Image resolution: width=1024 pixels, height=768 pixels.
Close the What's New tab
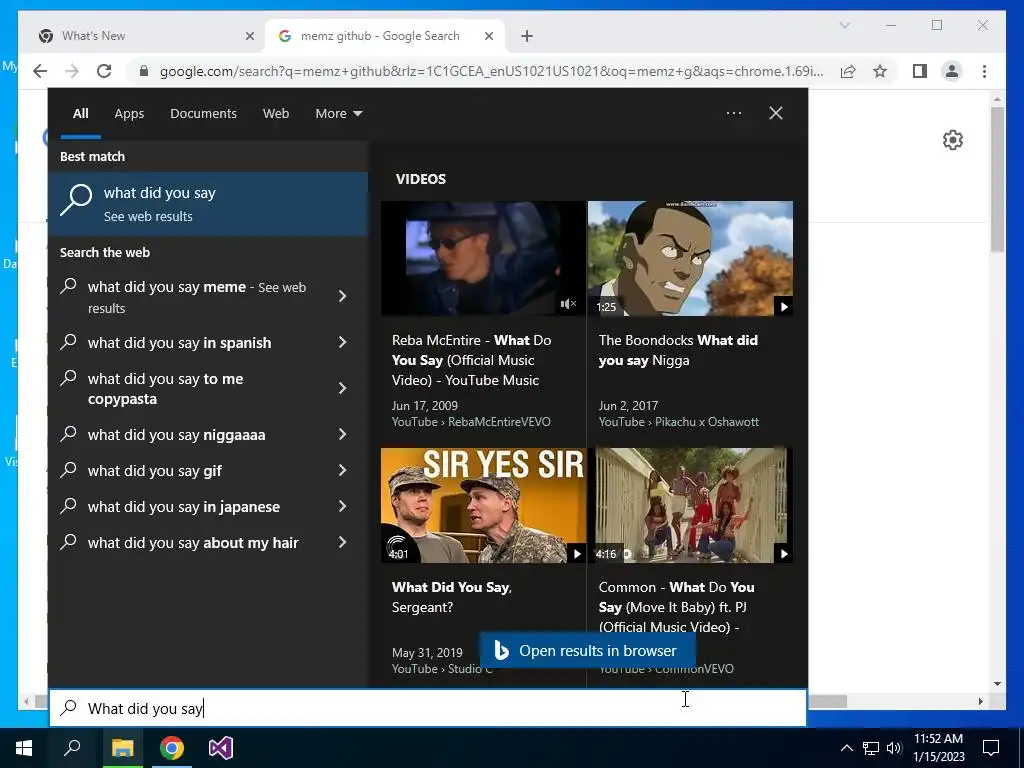(x=249, y=36)
